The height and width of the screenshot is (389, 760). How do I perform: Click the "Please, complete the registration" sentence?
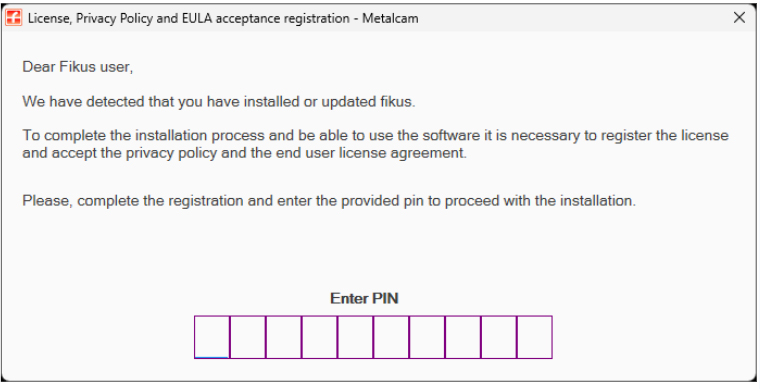pyautogui.click(x=329, y=201)
